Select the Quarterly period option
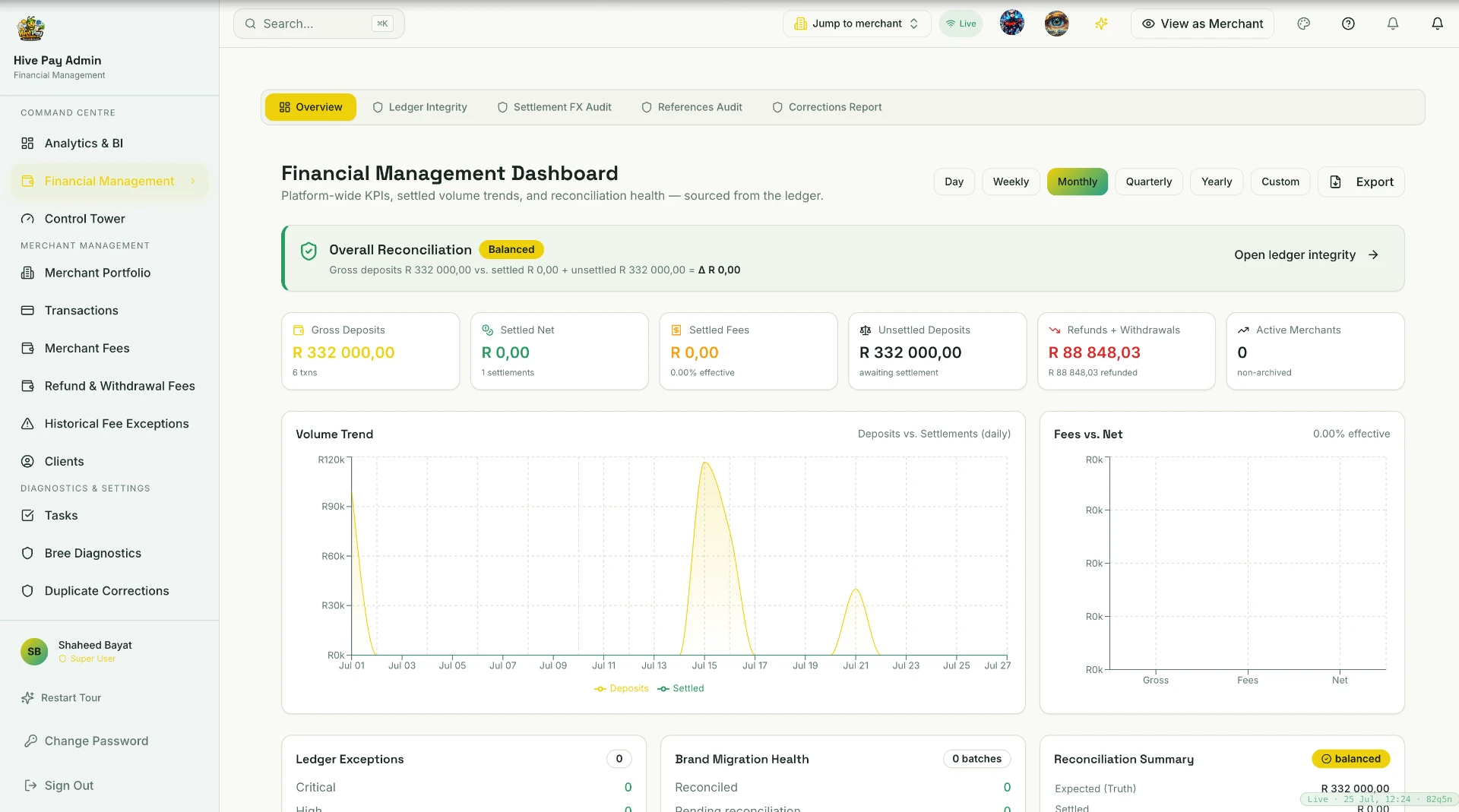 pos(1148,182)
